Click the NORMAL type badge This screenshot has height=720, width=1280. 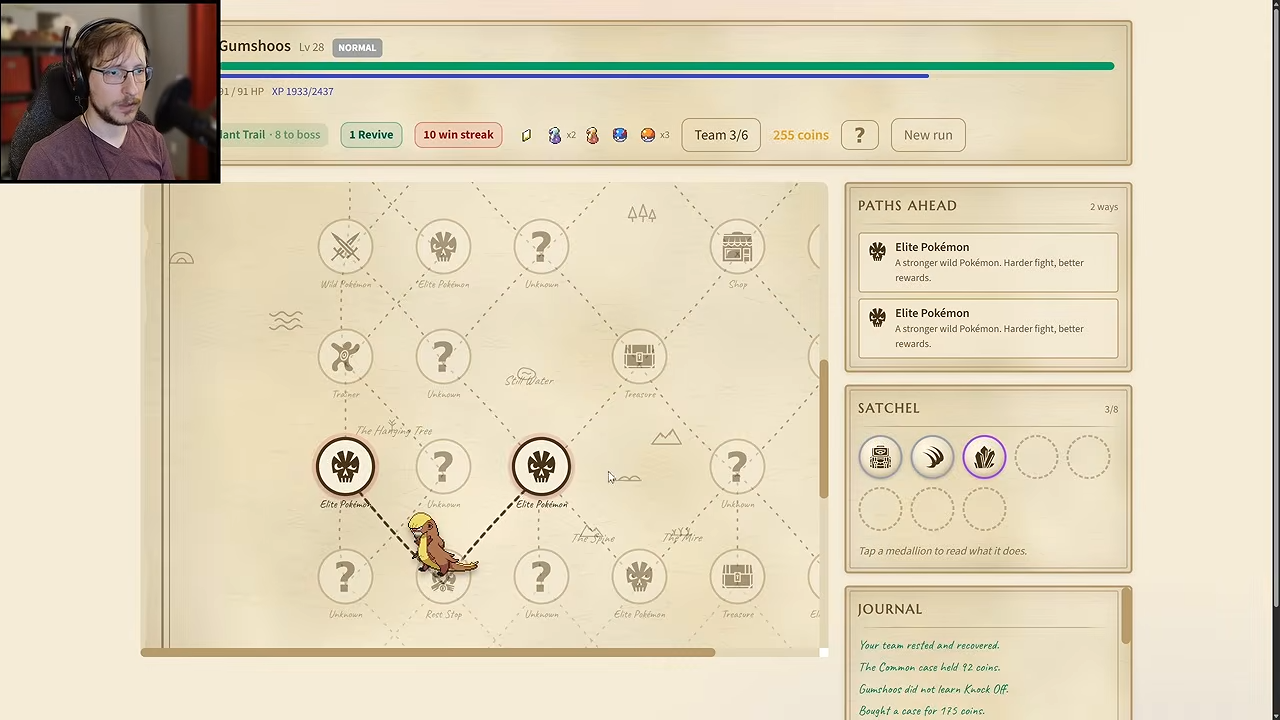357,47
